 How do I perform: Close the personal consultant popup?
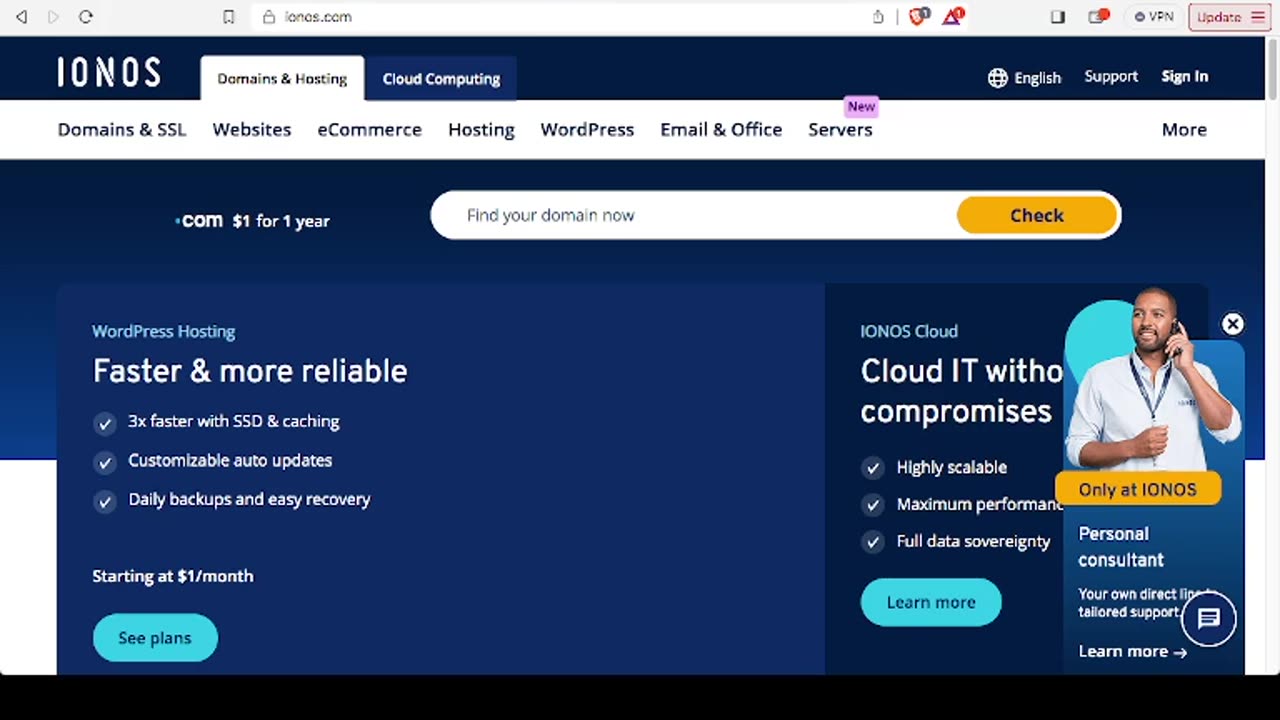(x=1233, y=324)
